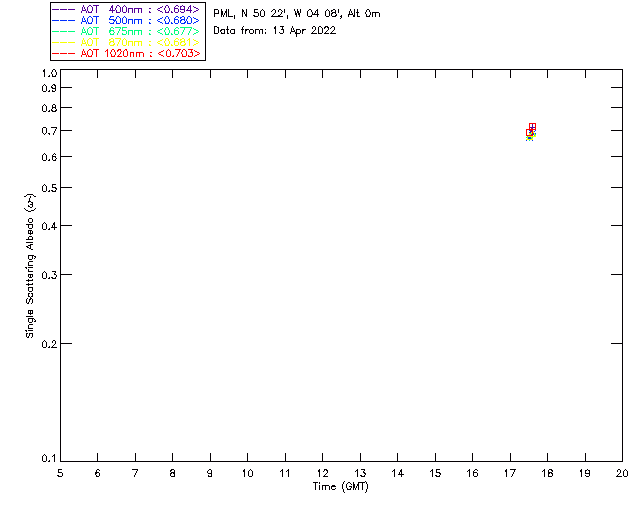Click the y-axis tick label 1.0
This screenshot has width=640, height=512.
49,73
